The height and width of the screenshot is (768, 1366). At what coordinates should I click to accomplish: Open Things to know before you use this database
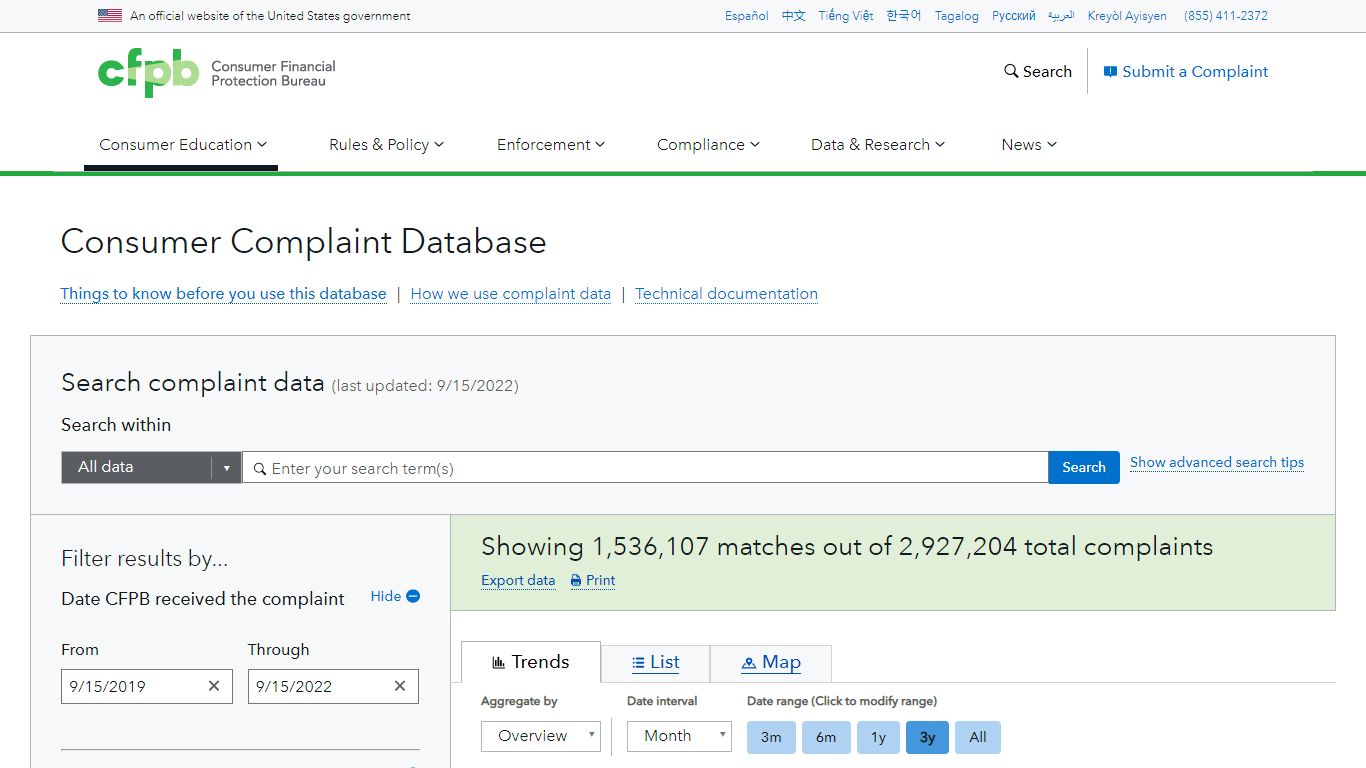(x=223, y=294)
